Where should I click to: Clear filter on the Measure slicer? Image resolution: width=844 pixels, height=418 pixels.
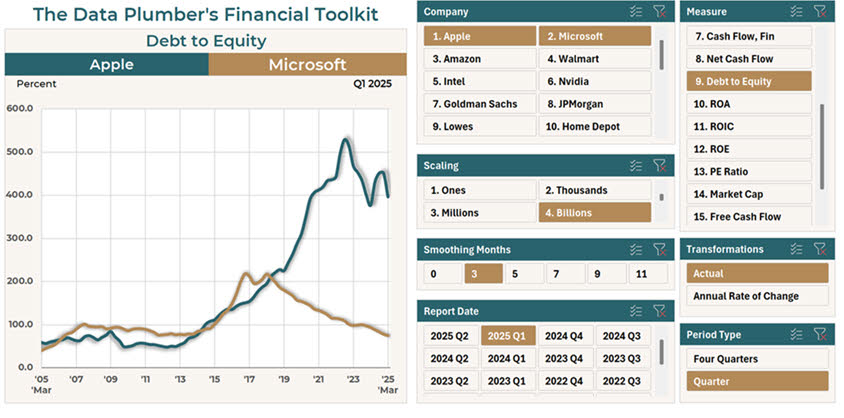tap(819, 12)
